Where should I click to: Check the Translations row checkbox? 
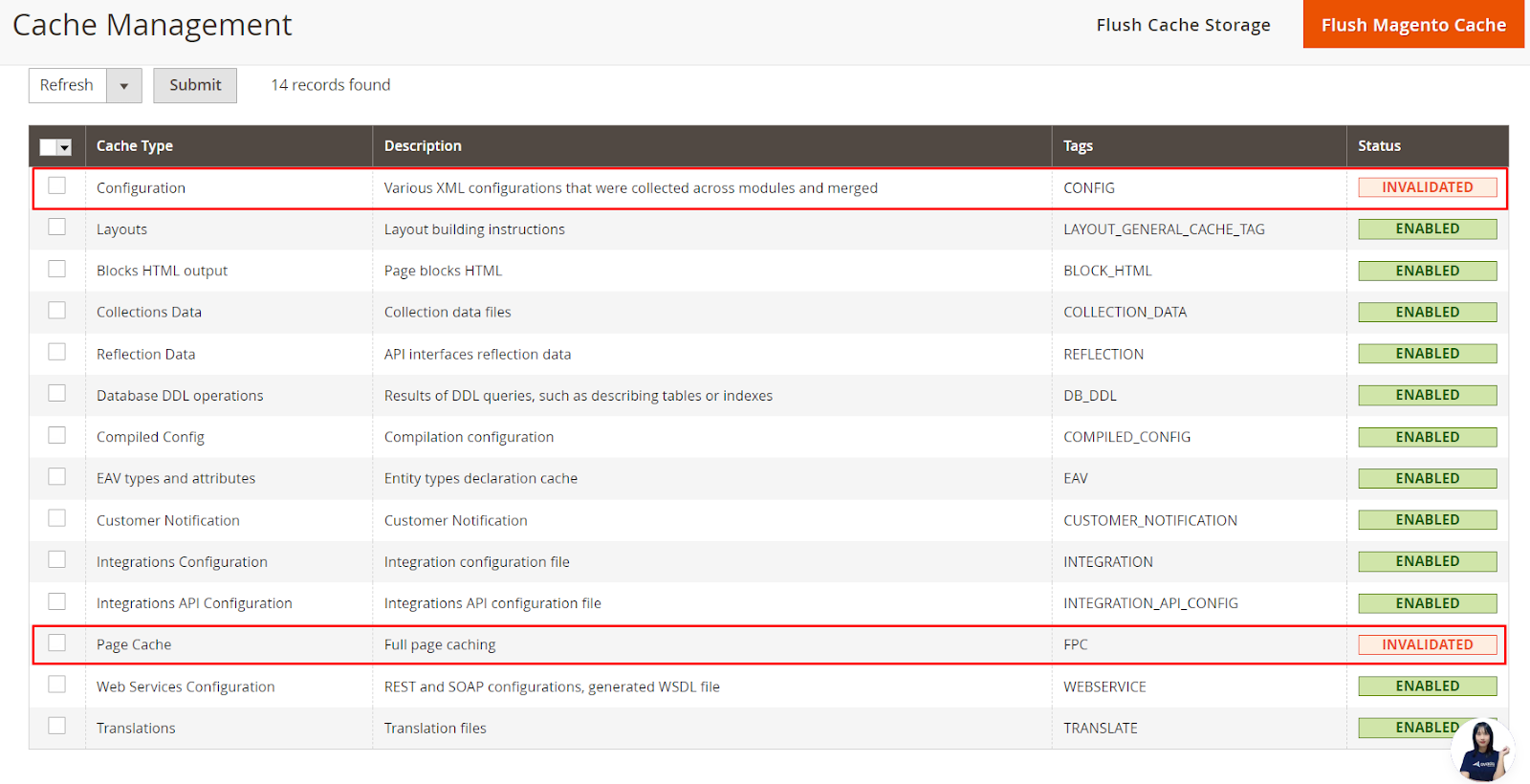click(x=57, y=726)
